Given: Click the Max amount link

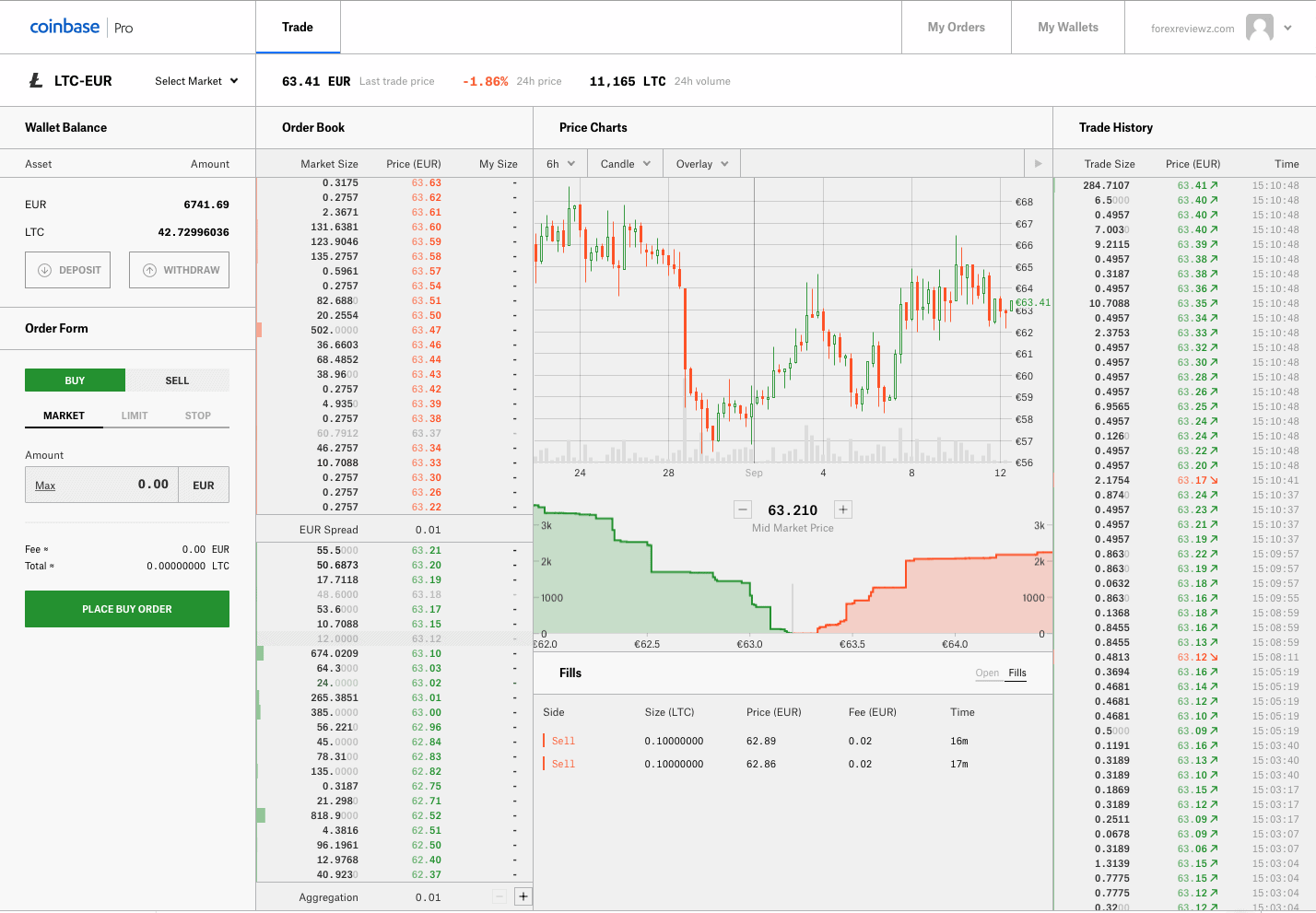Looking at the screenshot, I should [45, 486].
